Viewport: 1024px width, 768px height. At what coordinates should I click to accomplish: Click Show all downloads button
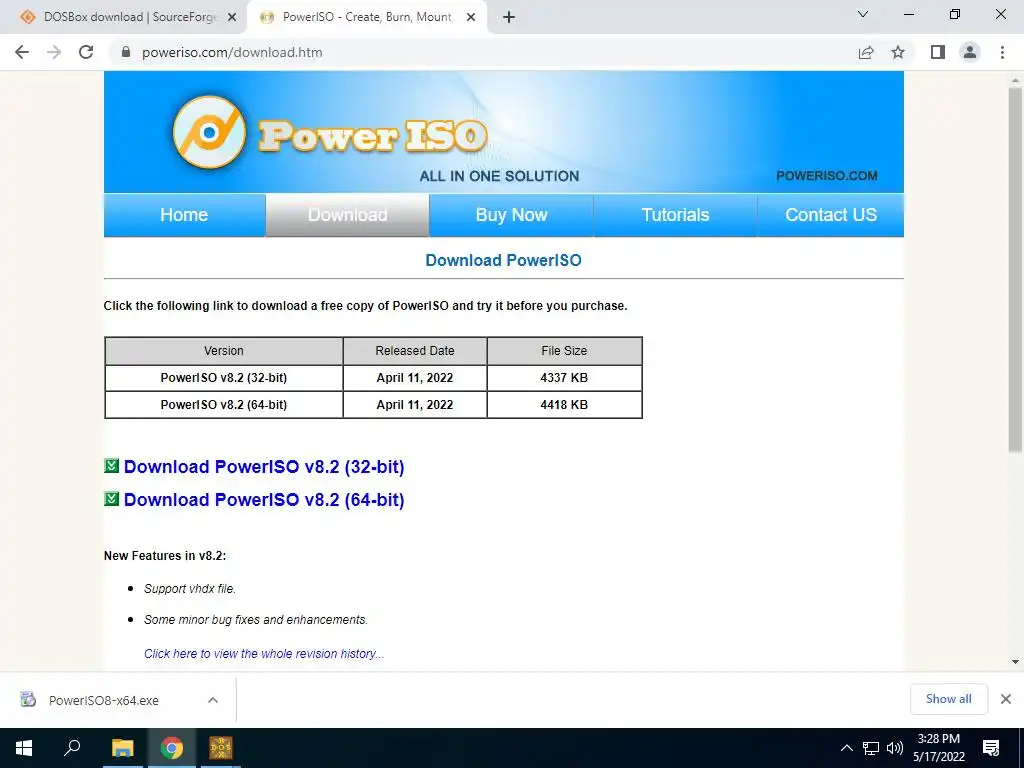[948, 699]
